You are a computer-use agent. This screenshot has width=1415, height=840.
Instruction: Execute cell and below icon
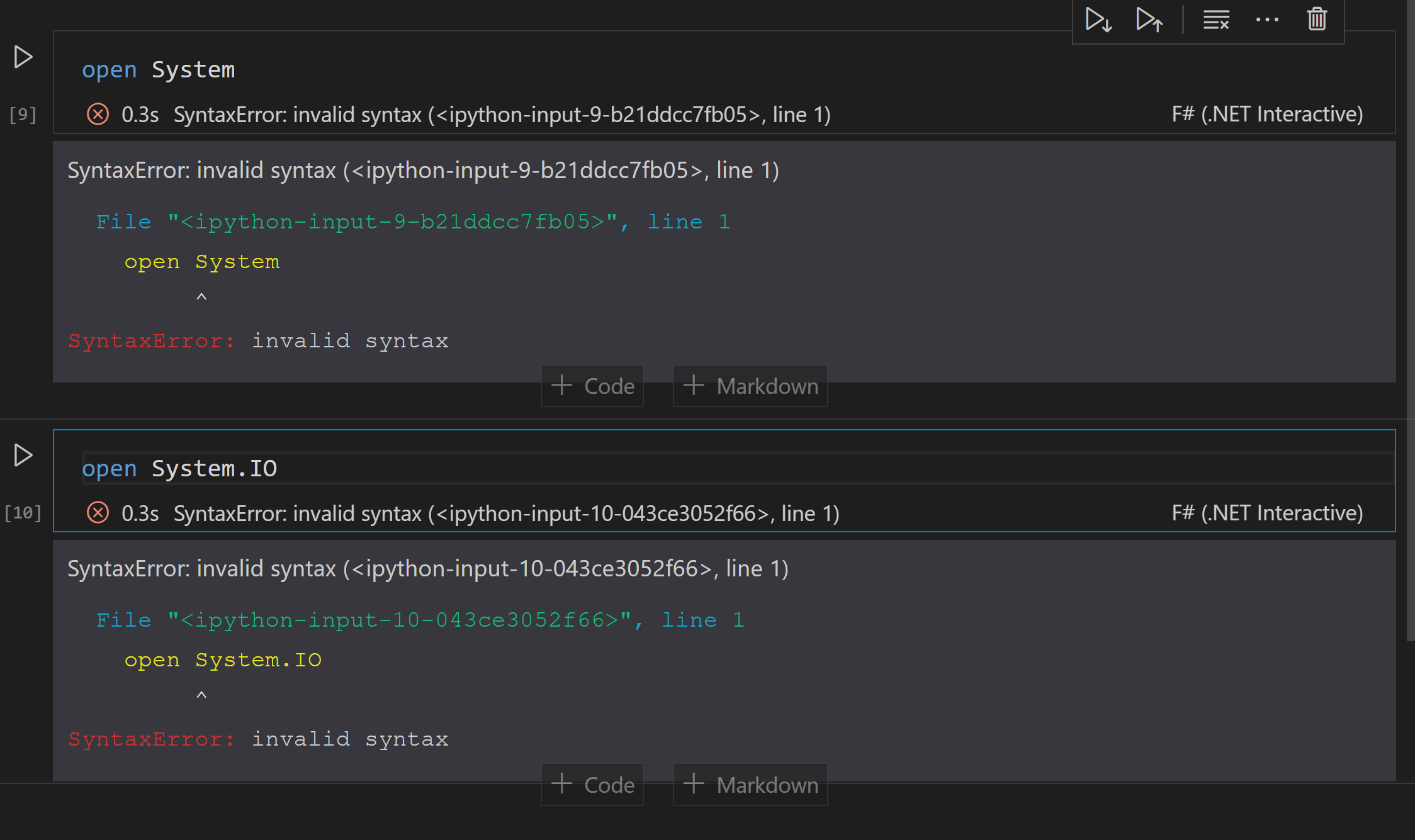tap(1098, 20)
